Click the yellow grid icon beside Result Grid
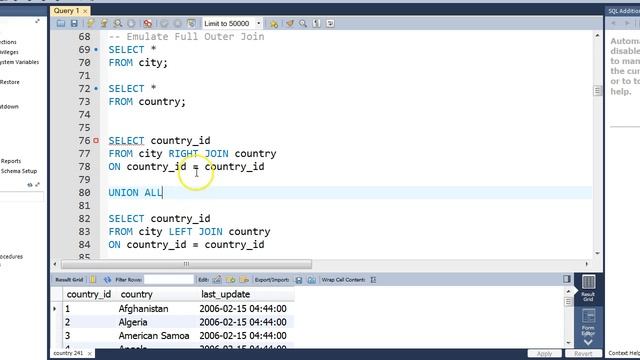This screenshot has height=360, width=640. 93,280
